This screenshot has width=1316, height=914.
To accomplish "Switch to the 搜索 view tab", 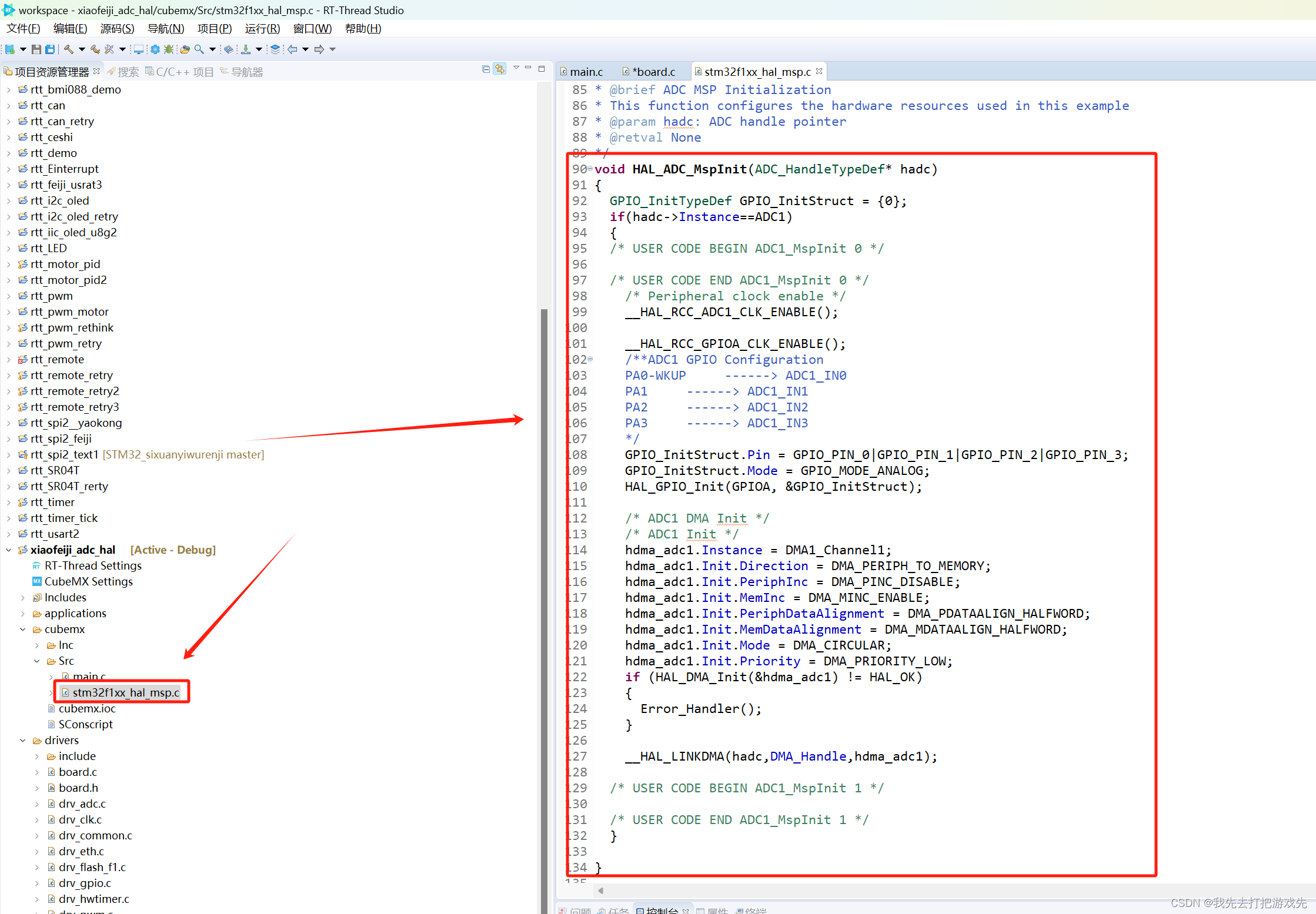I will coord(123,72).
